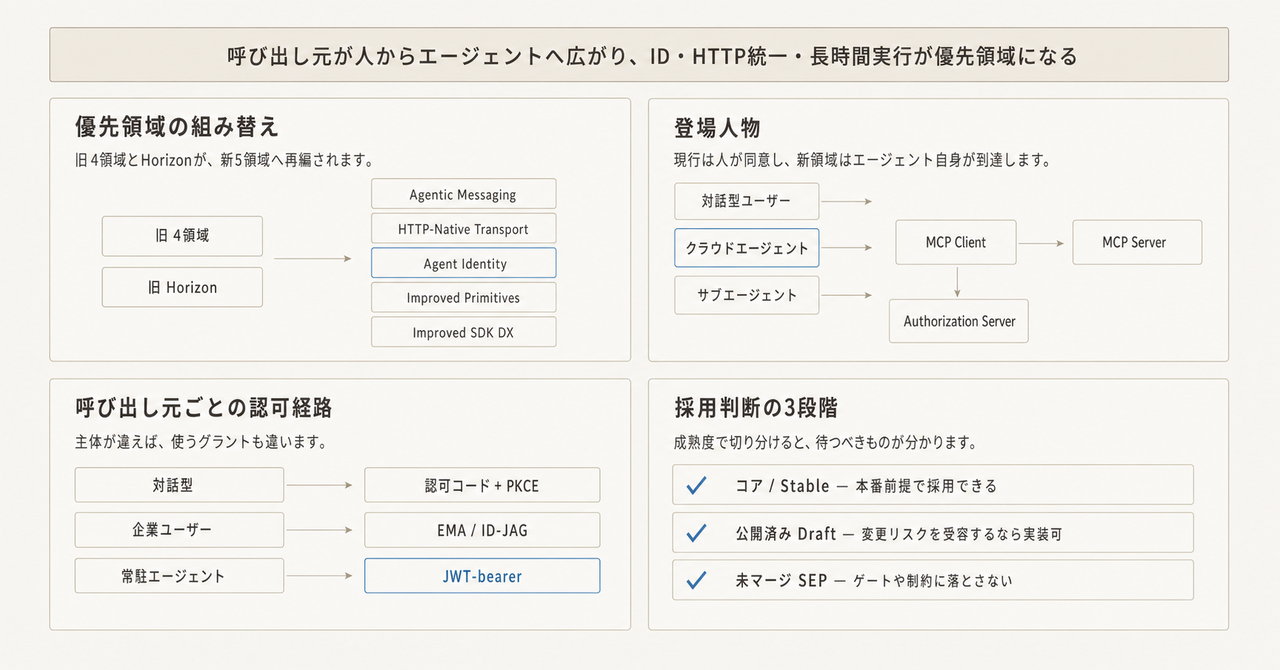Select the HTTP-Native Transport box

pos(463,229)
